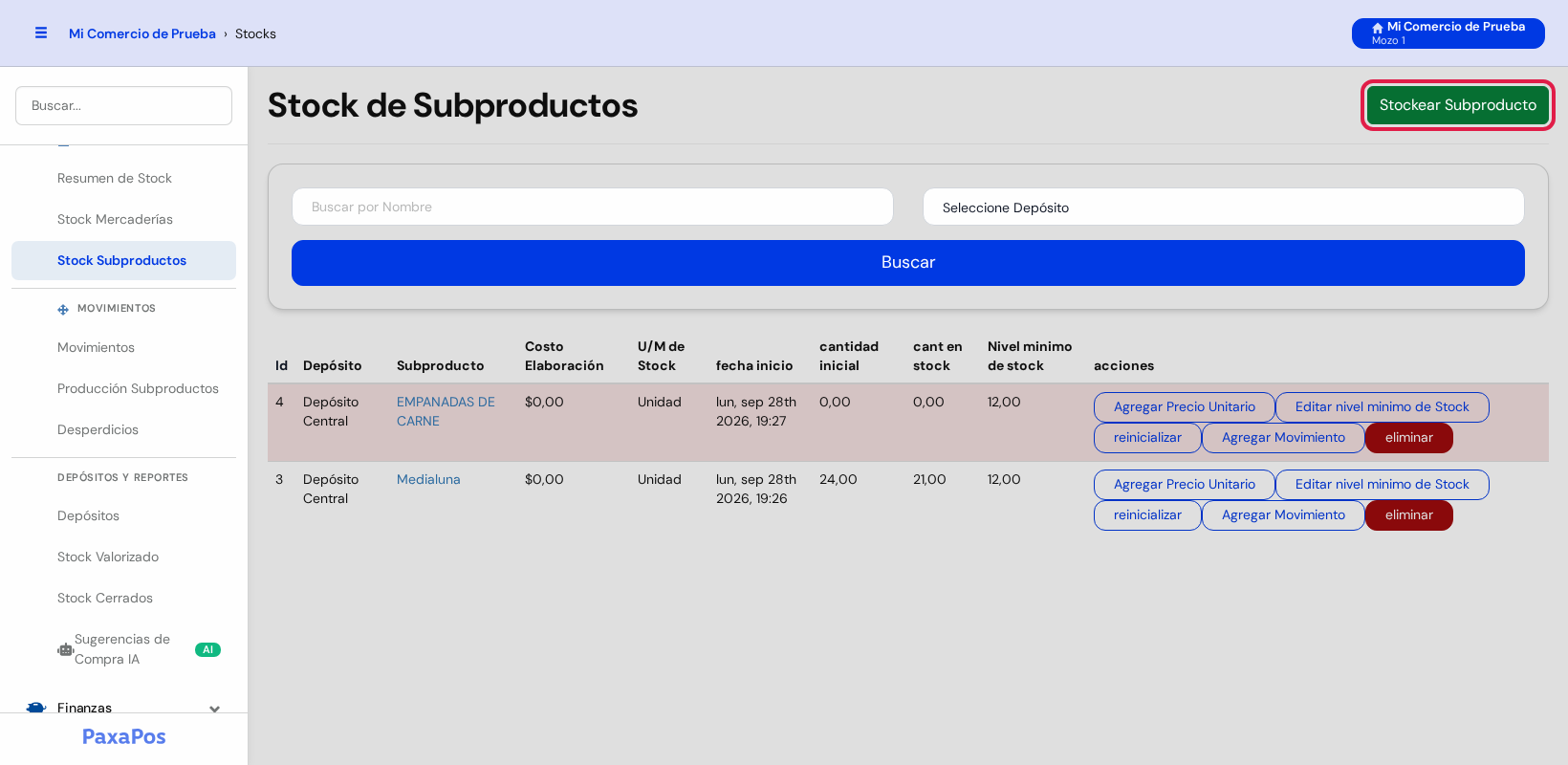Expand the Finanzas menu chevron
This screenshot has width=1568, height=765.
click(x=214, y=709)
